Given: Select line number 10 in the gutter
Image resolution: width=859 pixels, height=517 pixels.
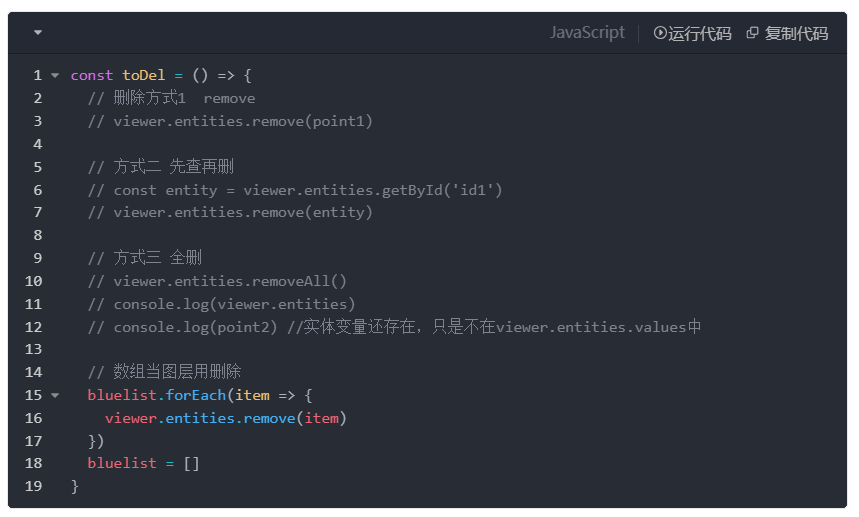Looking at the screenshot, I should coord(33,281).
